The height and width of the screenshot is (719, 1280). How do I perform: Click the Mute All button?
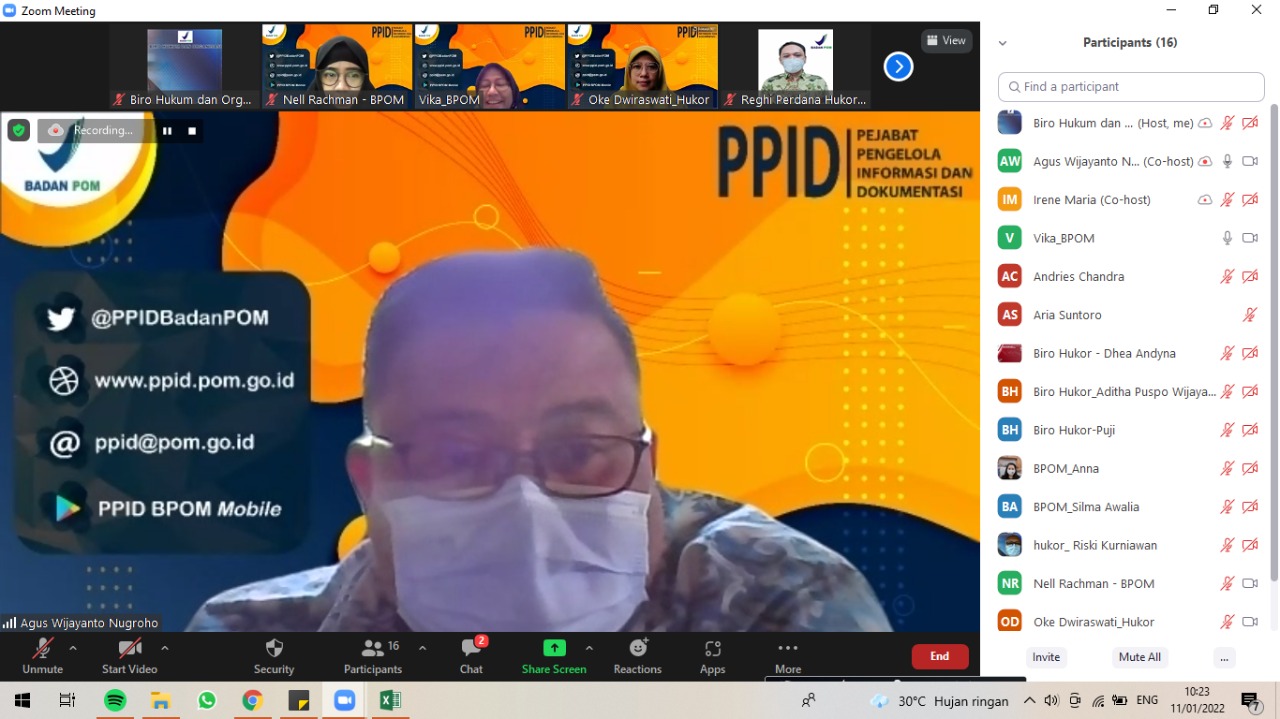1140,657
